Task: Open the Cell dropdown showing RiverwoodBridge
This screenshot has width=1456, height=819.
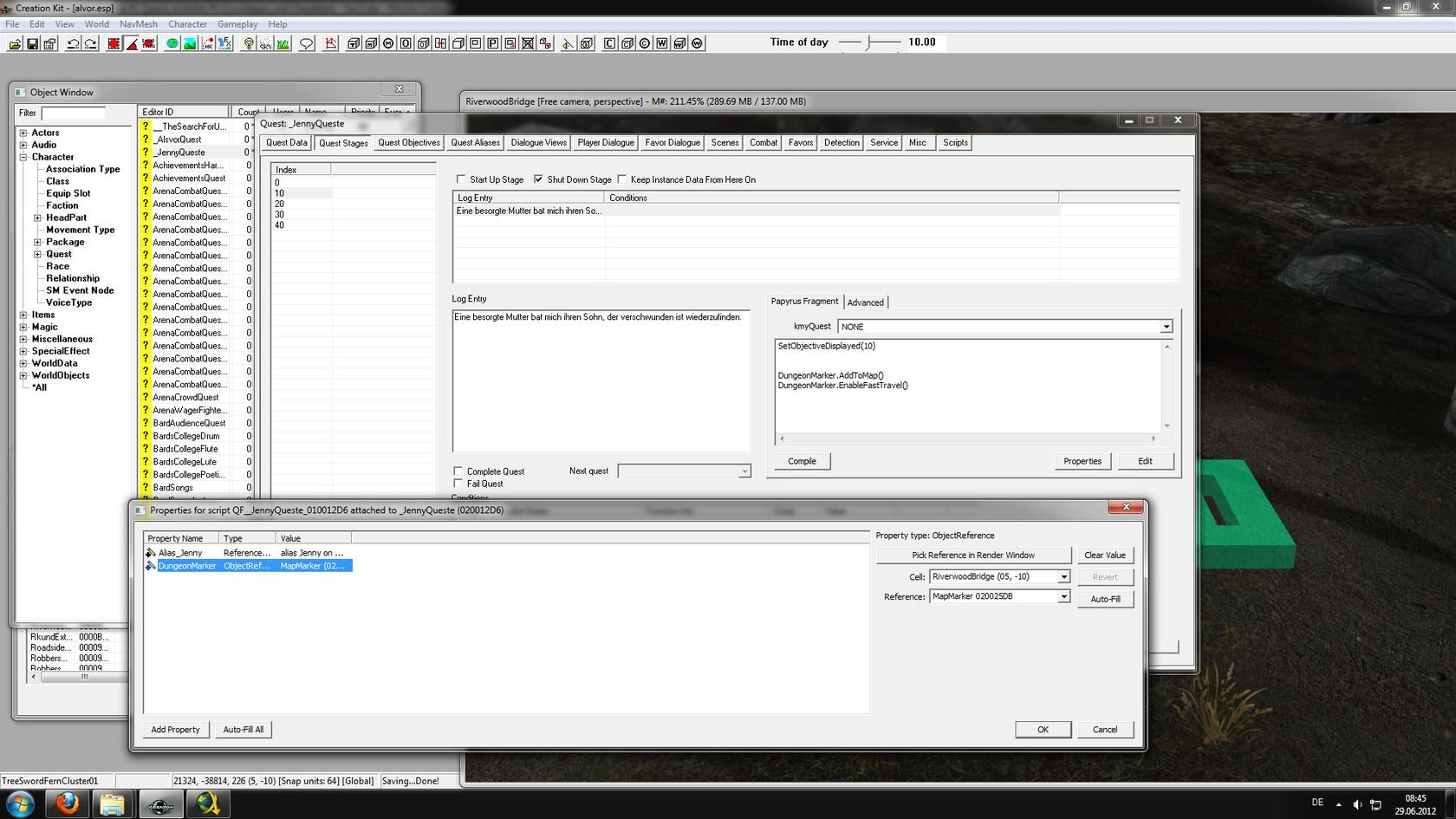Action: pyautogui.click(x=1063, y=577)
